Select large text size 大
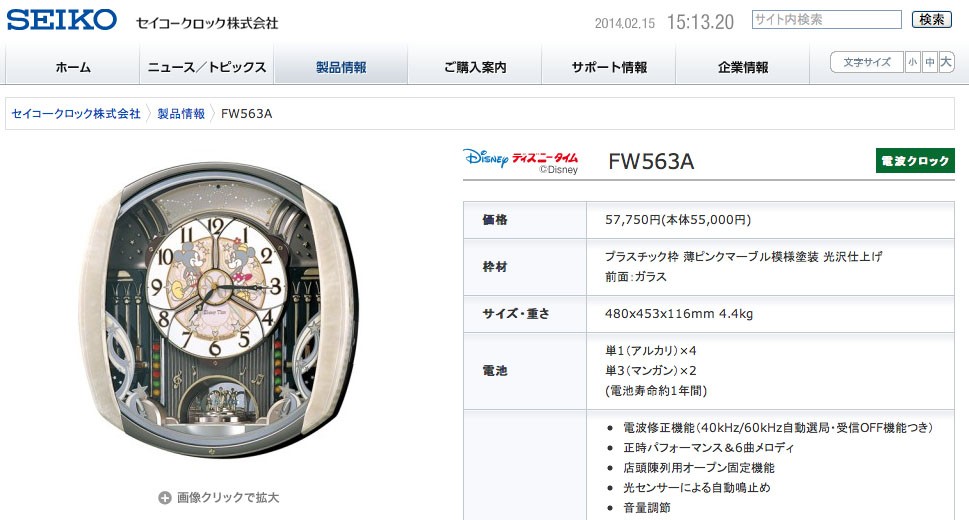969x520 pixels. pos(946,62)
